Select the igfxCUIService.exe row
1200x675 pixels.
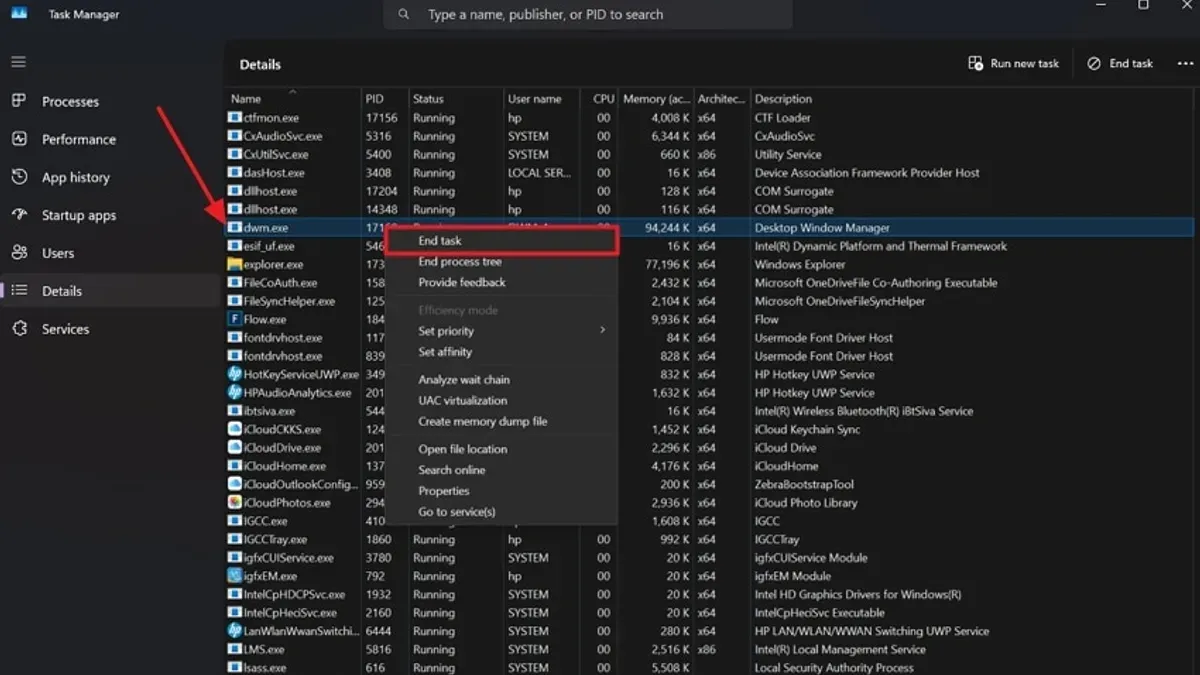click(709, 558)
